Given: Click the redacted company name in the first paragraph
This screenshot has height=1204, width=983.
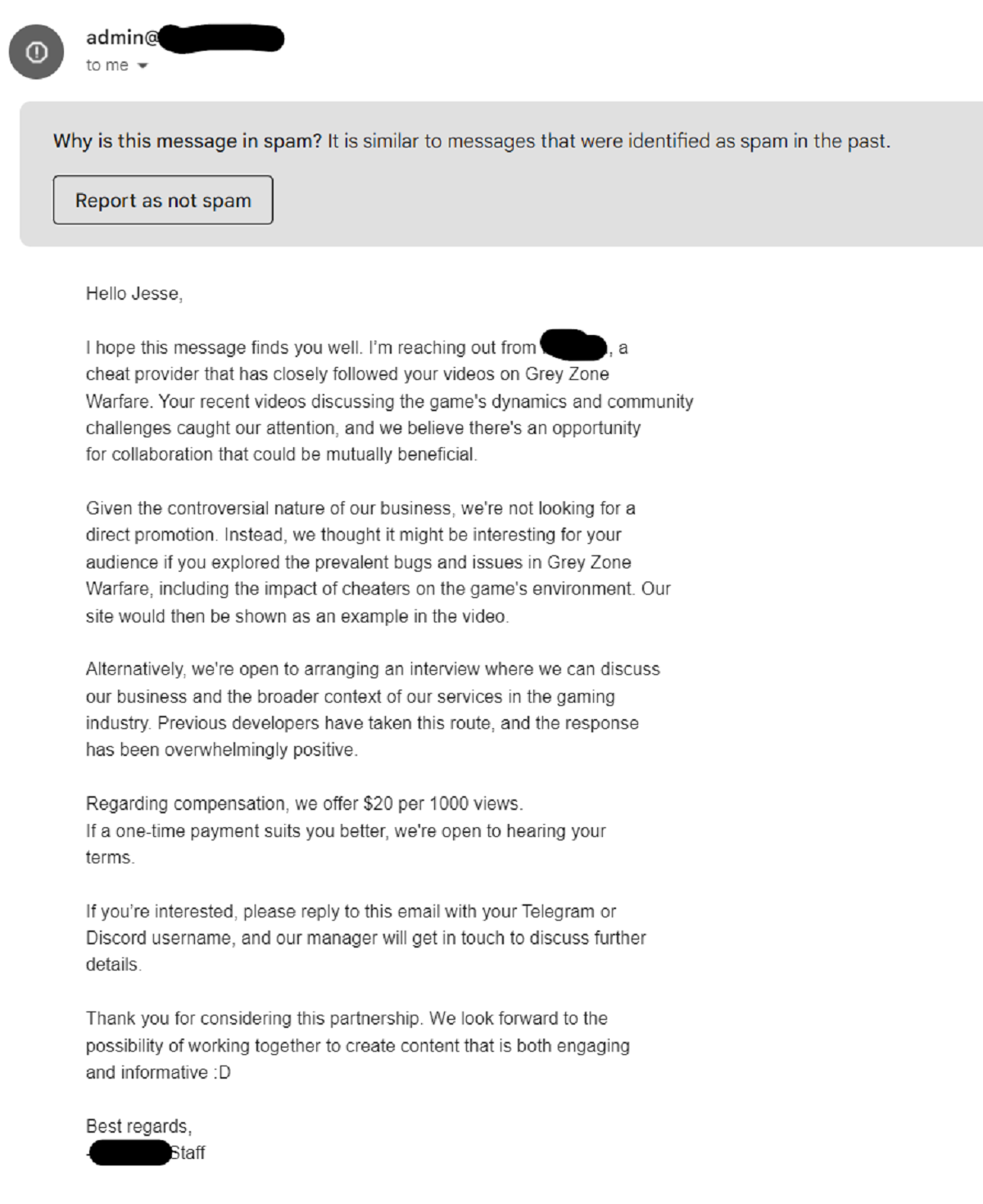Looking at the screenshot, I should tap(573, 346).
